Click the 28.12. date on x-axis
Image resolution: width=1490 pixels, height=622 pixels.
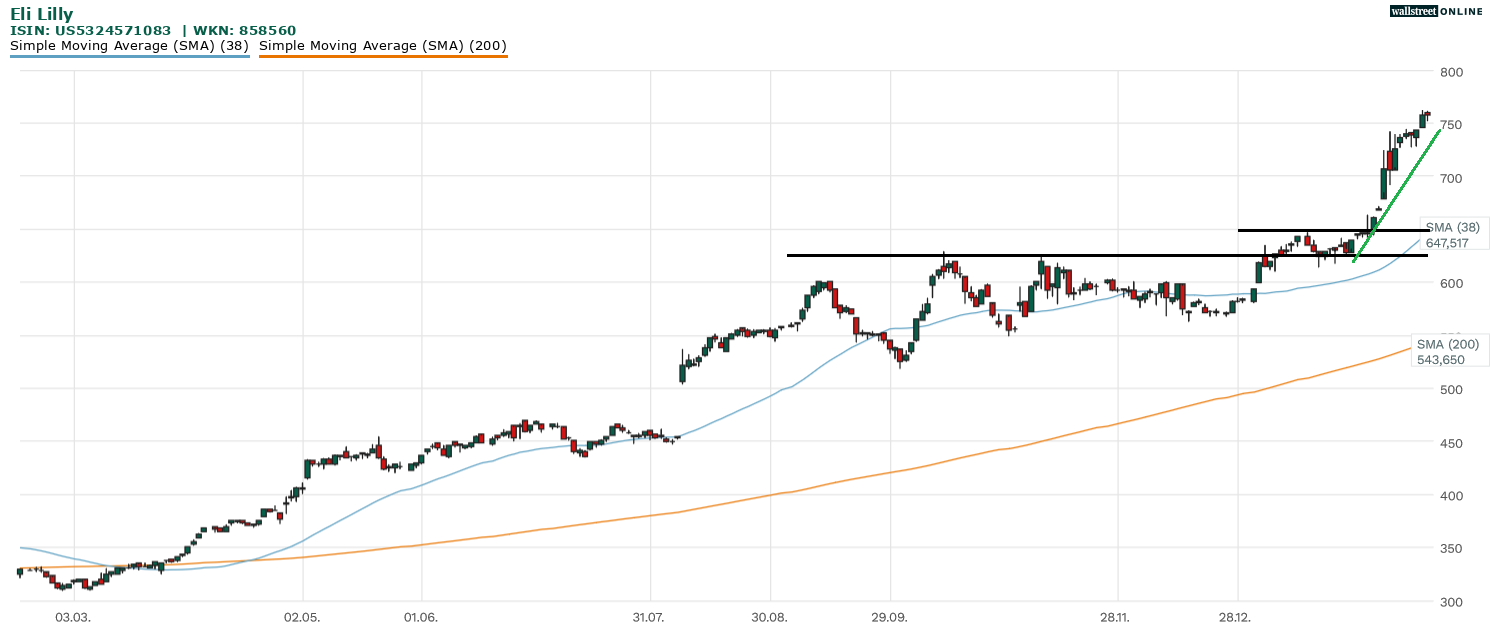pyautogui.click(x=1237, y=617)
